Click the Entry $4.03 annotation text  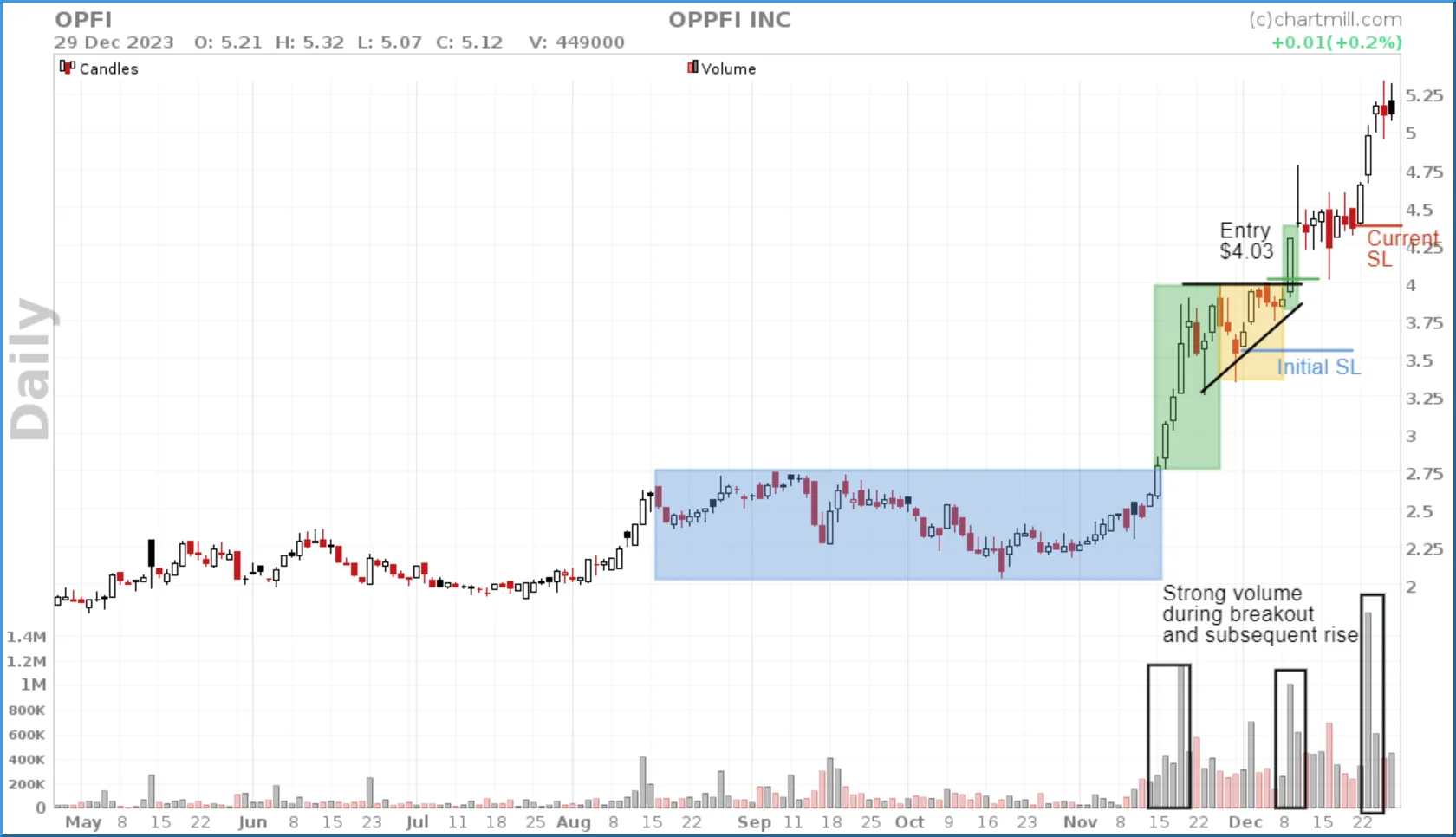1246,241
